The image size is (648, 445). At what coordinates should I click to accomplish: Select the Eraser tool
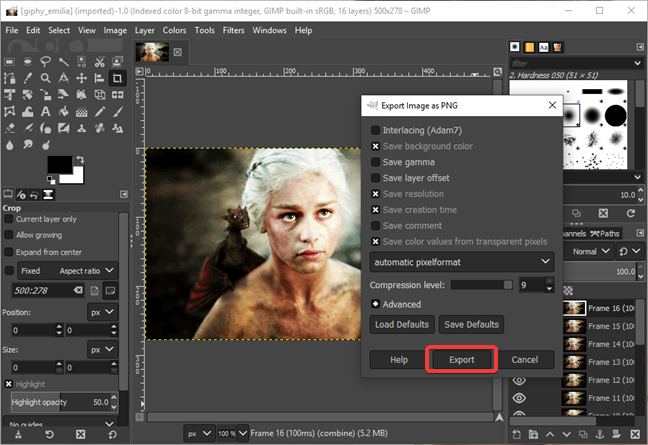[x=10, y=128]
